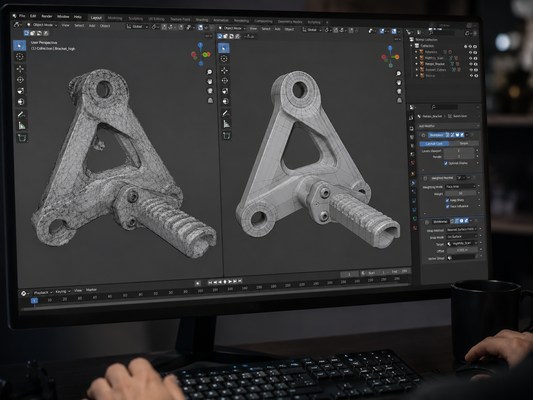Click the play animation button
The height and width of the screenshot is (400, 533).
click(x=230, y=282)
